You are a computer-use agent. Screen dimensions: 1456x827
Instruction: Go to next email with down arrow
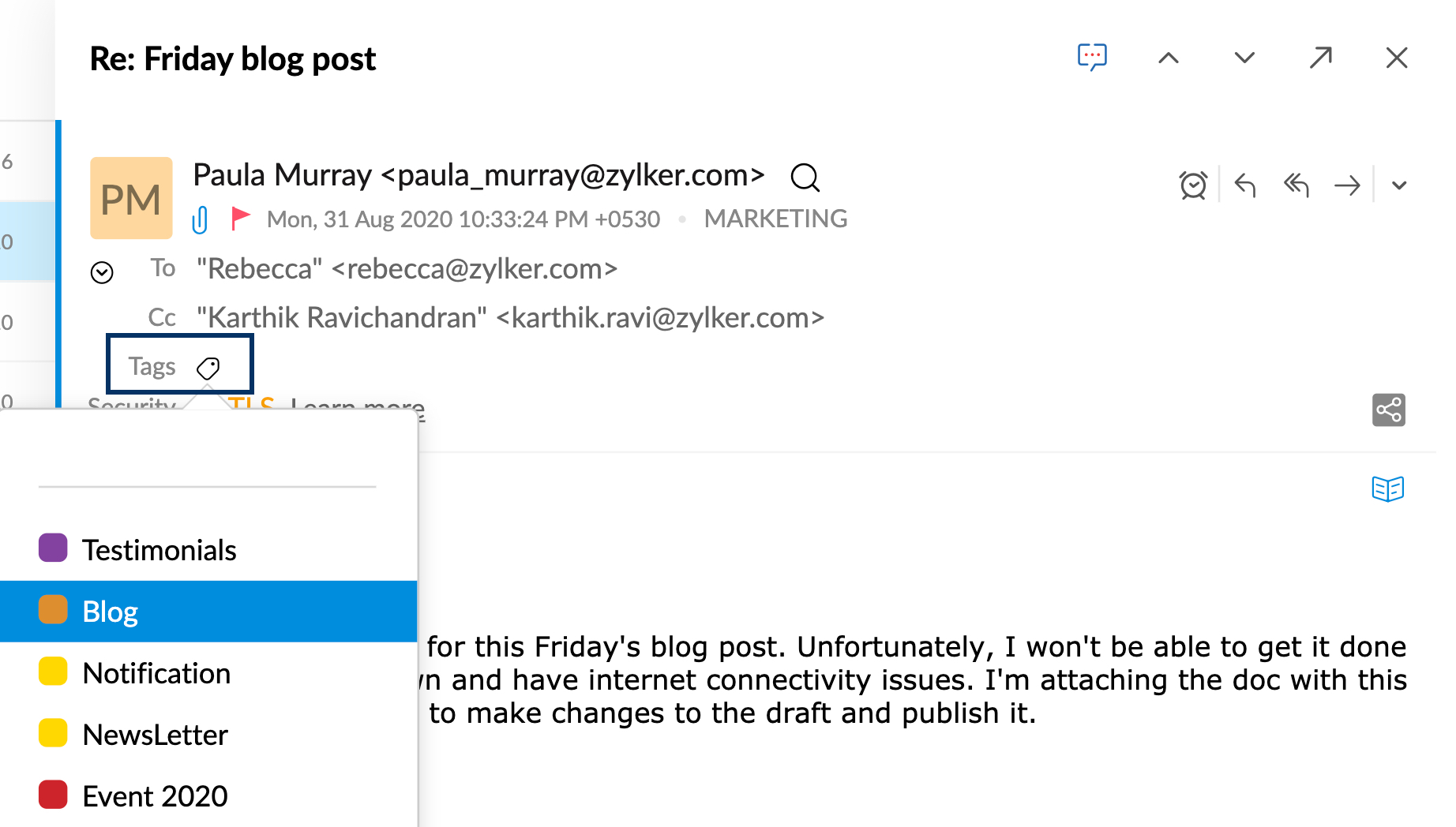pos(1244,58)
